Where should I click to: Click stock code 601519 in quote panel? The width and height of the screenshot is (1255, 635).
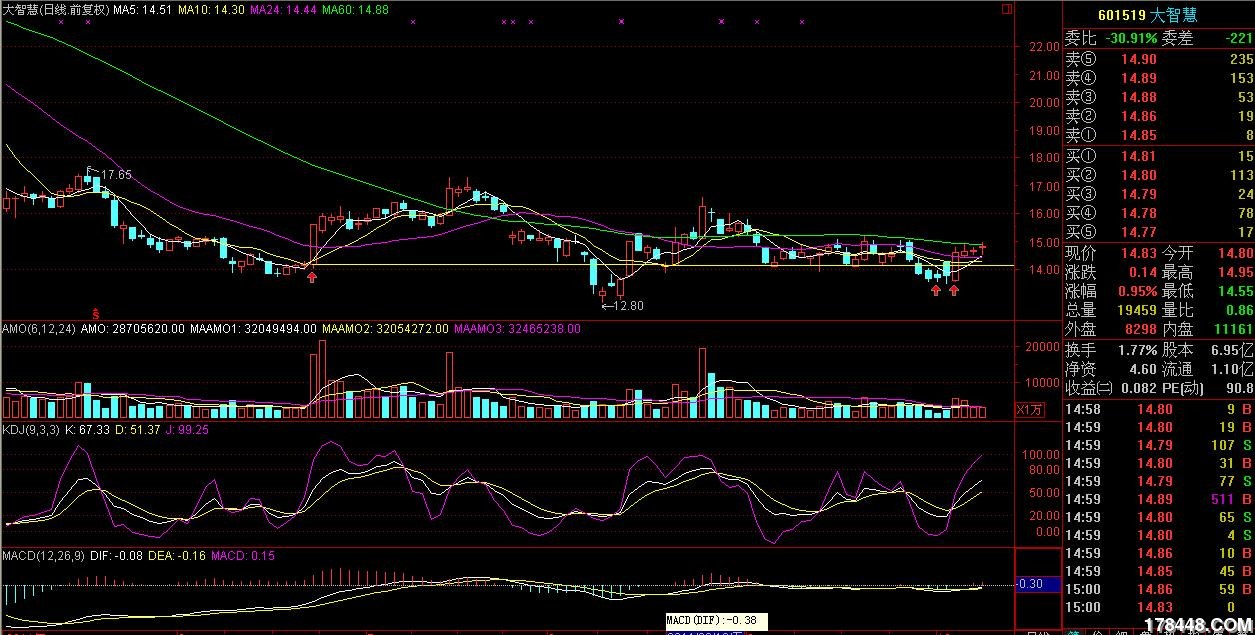pyautogui.click(x=1121, y=15)
